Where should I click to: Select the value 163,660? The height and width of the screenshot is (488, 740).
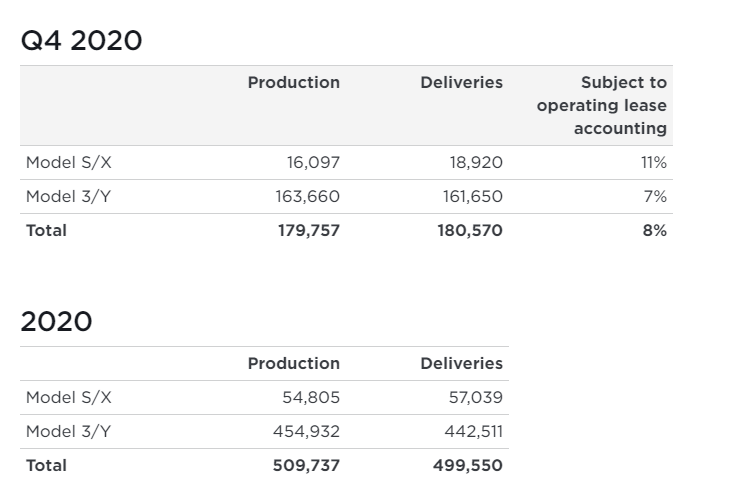(308, 196)
